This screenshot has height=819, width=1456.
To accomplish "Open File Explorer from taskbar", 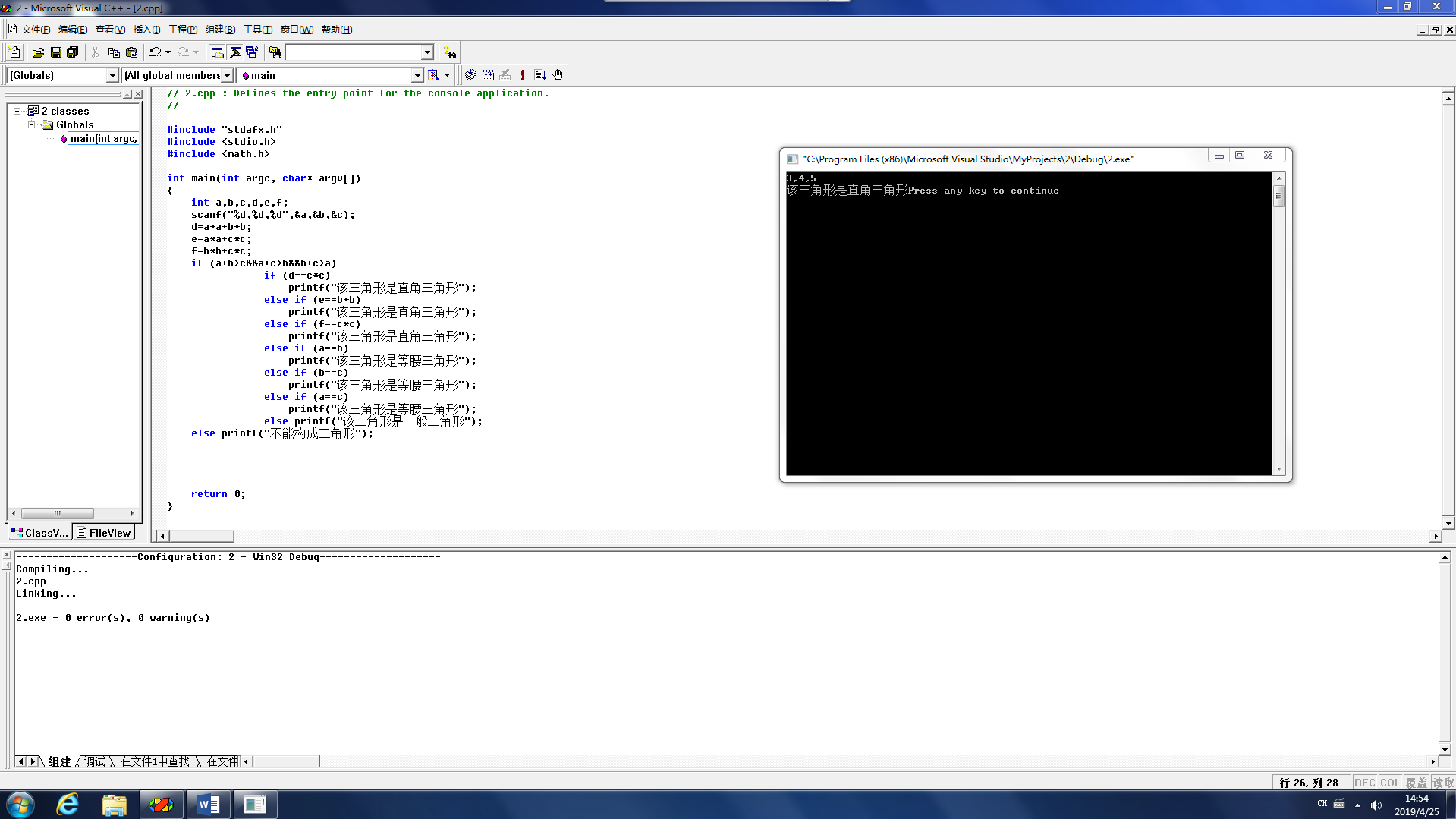I will tap(114, 805).
